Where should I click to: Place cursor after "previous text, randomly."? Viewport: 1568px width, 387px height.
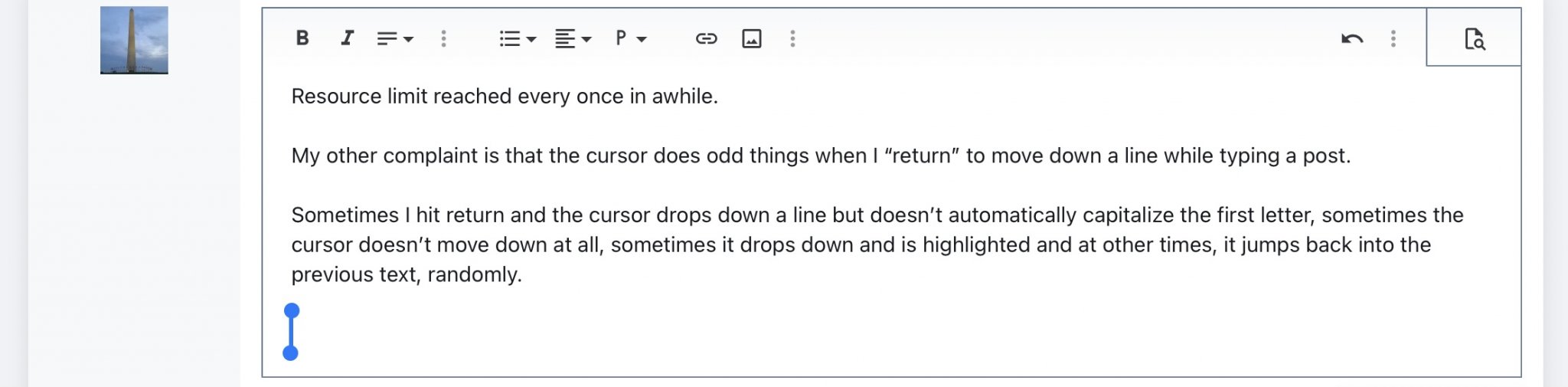coord(522,274)
